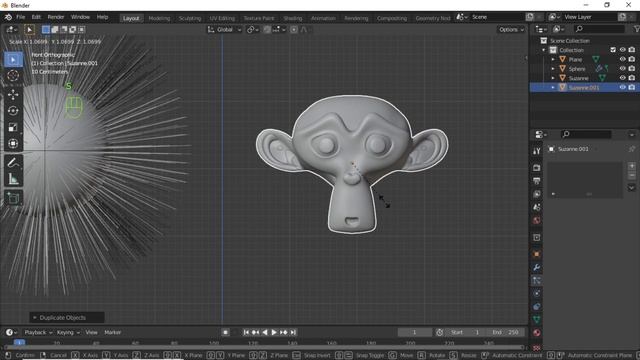Screen dimensions: 640x360
Task: Play the animation forward
Action: (x=274, y=332)
